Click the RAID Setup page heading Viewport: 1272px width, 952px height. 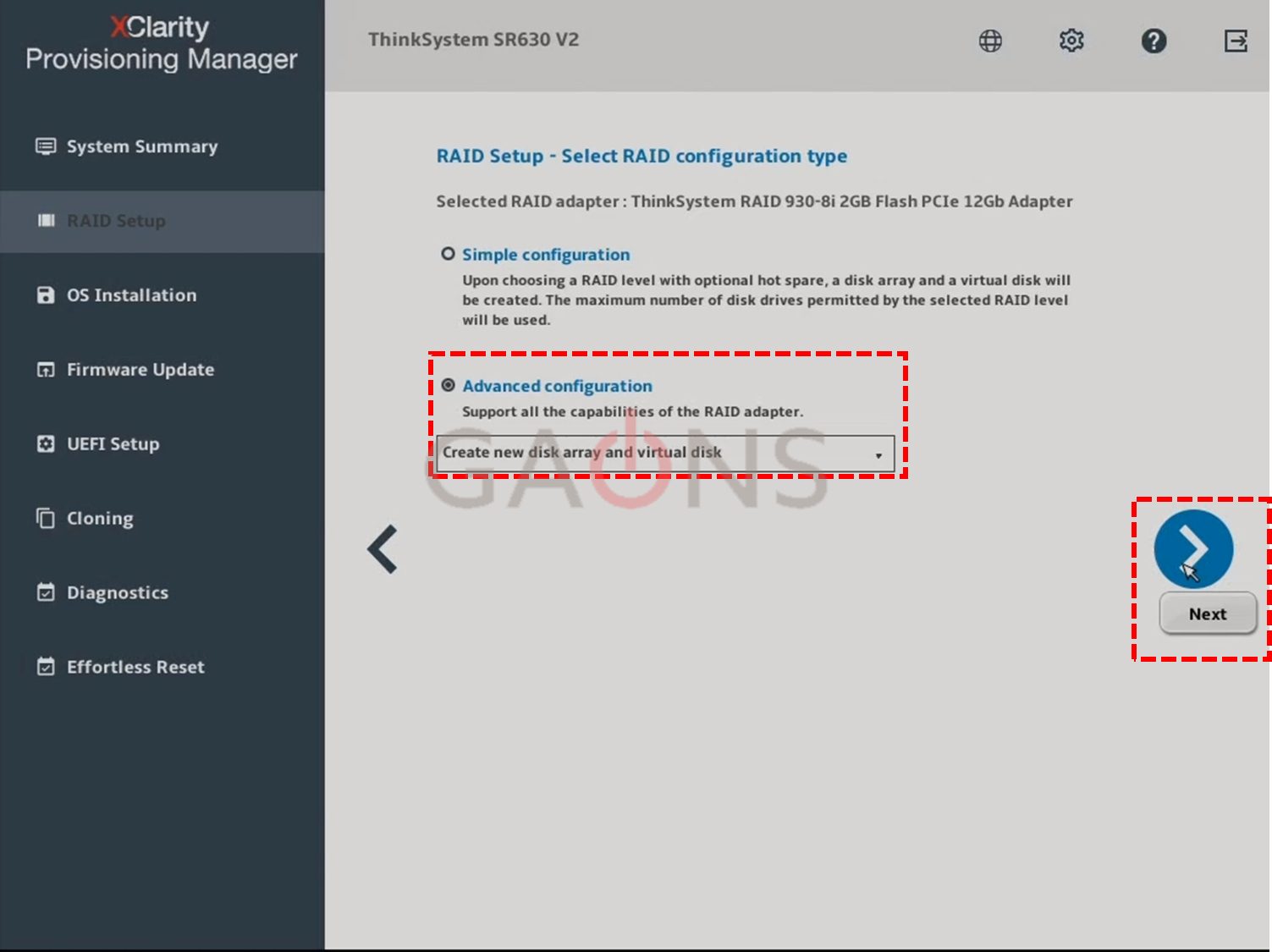(x=642, y=157)
